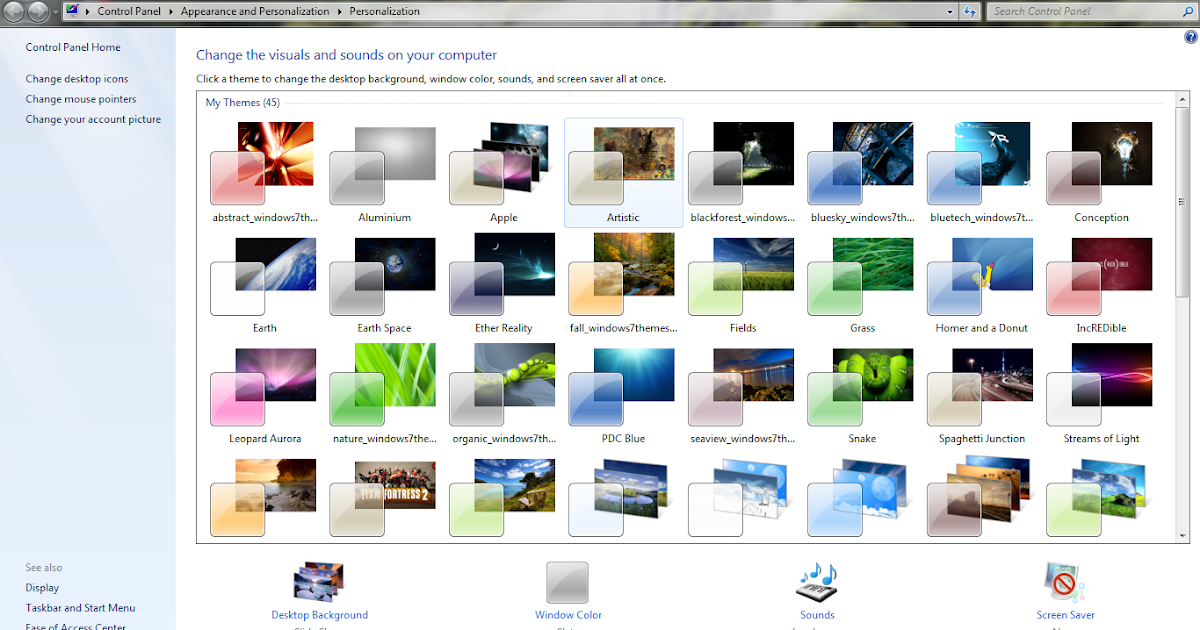Go forward with the Forward arrow button
This screenshot has height=630, width=1200.
coord(39,11)
